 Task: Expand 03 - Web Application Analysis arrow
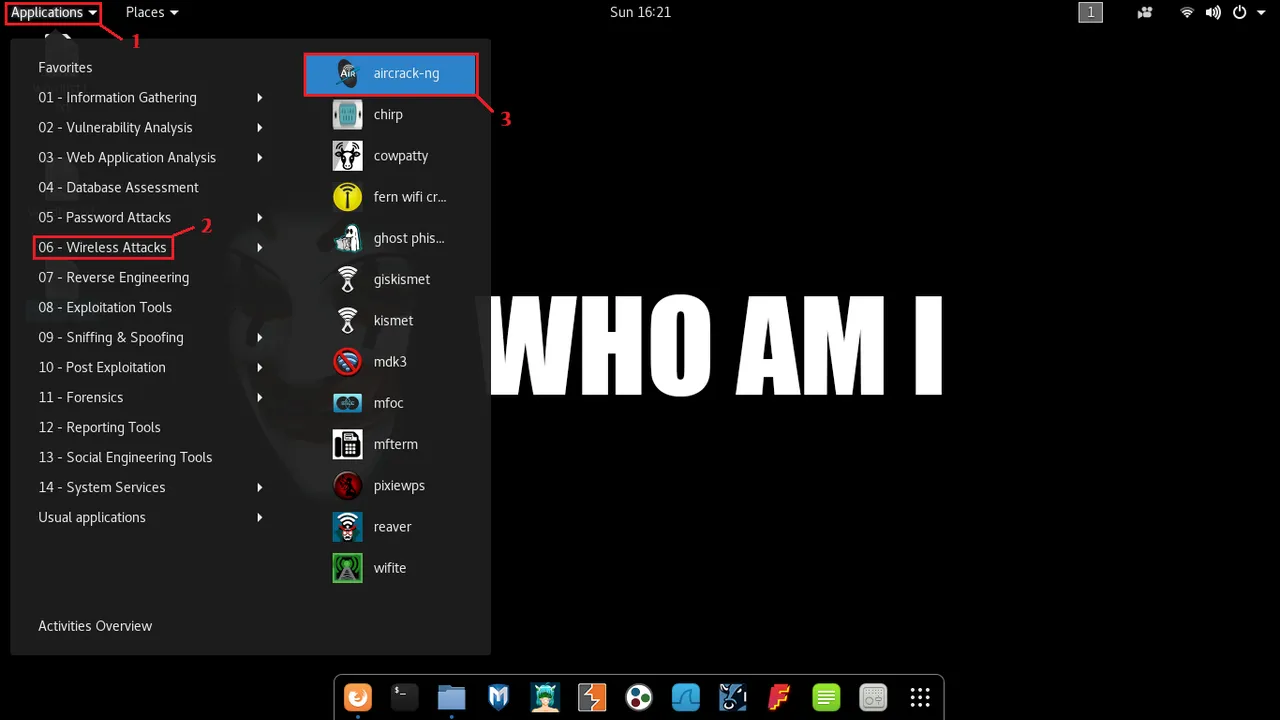[259, 157]
